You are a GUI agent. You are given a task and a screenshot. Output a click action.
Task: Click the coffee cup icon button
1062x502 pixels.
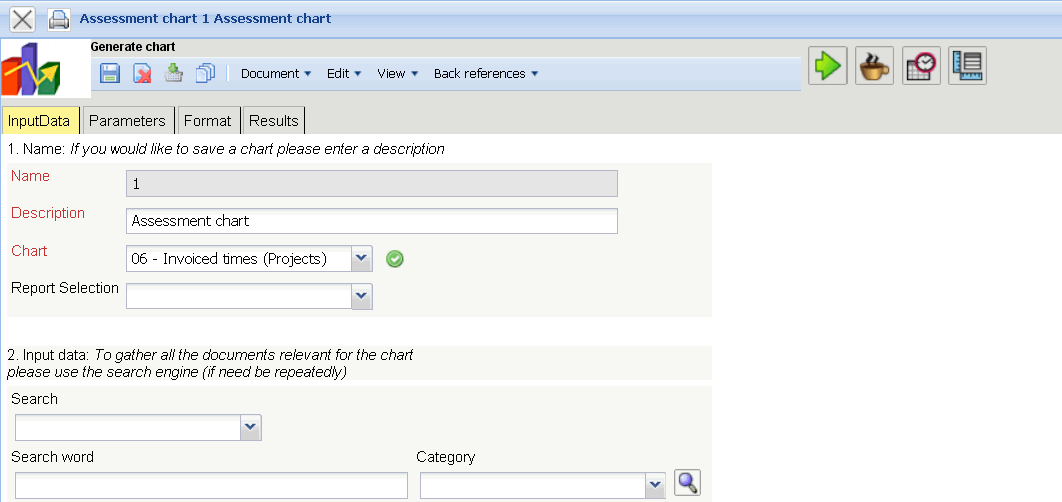(875, 66)
